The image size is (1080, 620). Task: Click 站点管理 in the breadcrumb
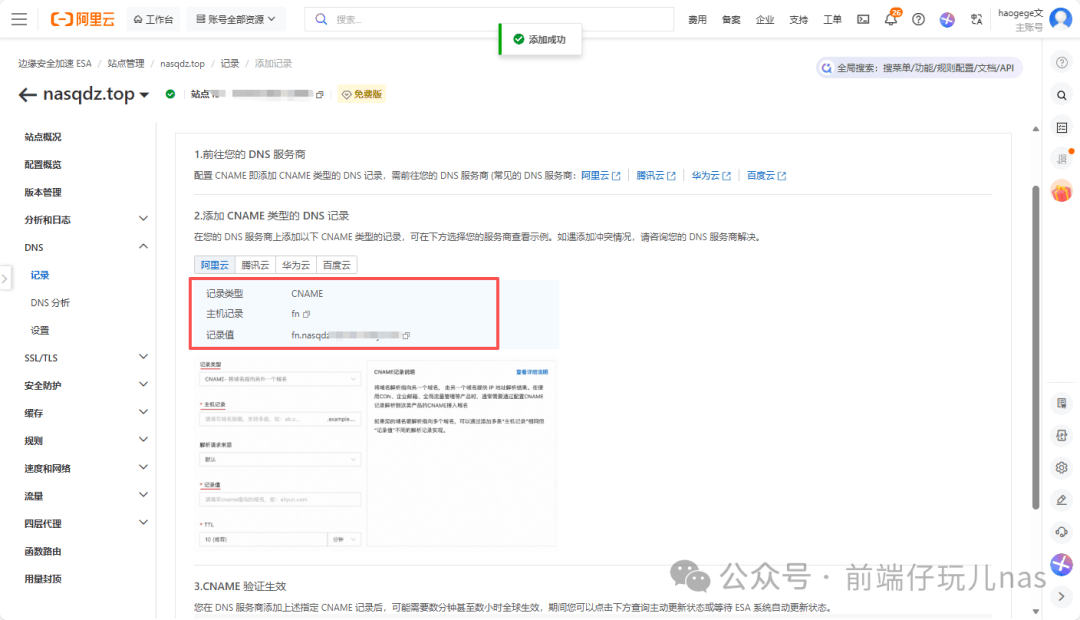126,63
